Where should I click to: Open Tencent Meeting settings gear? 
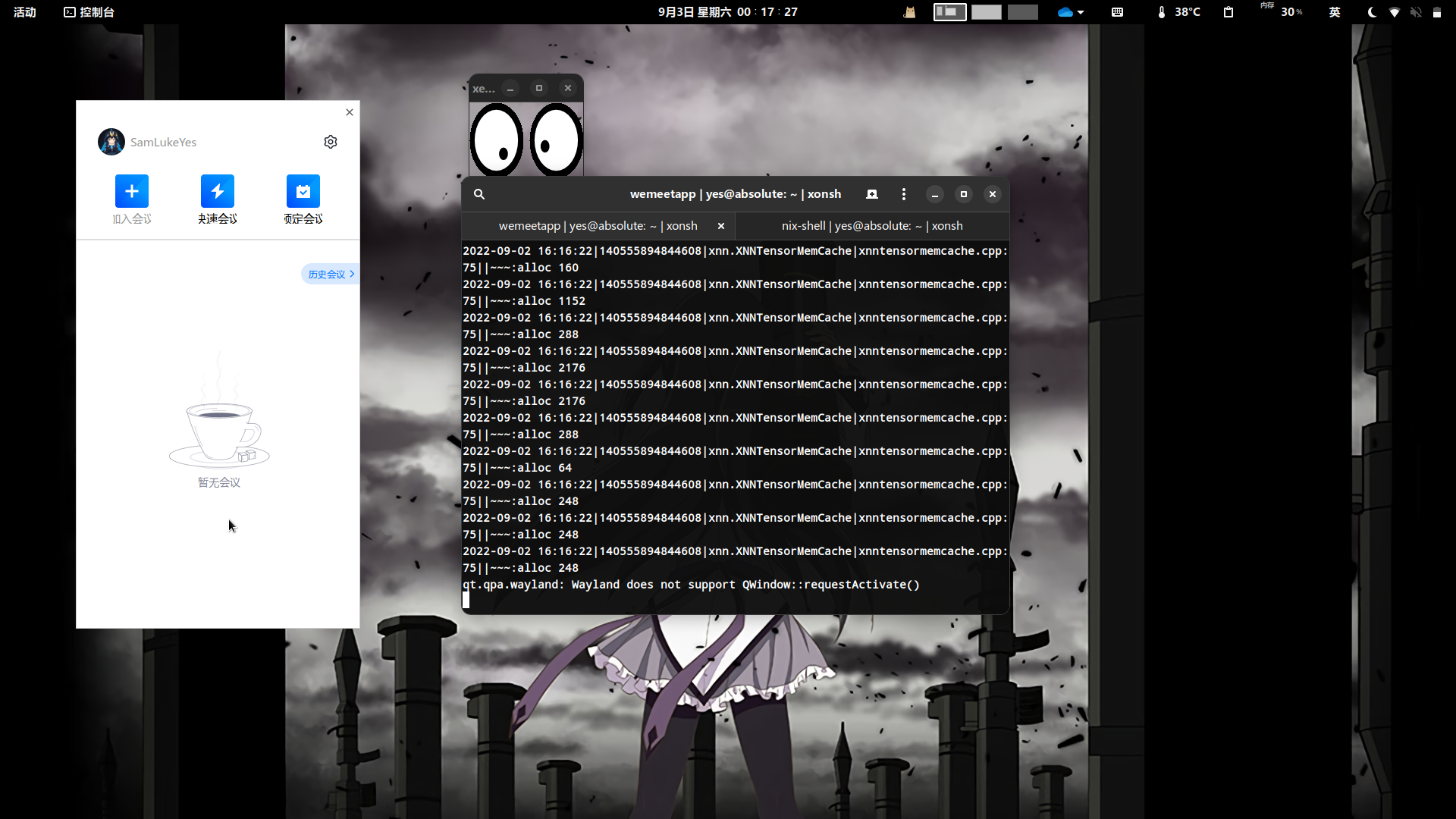[331, 142]
